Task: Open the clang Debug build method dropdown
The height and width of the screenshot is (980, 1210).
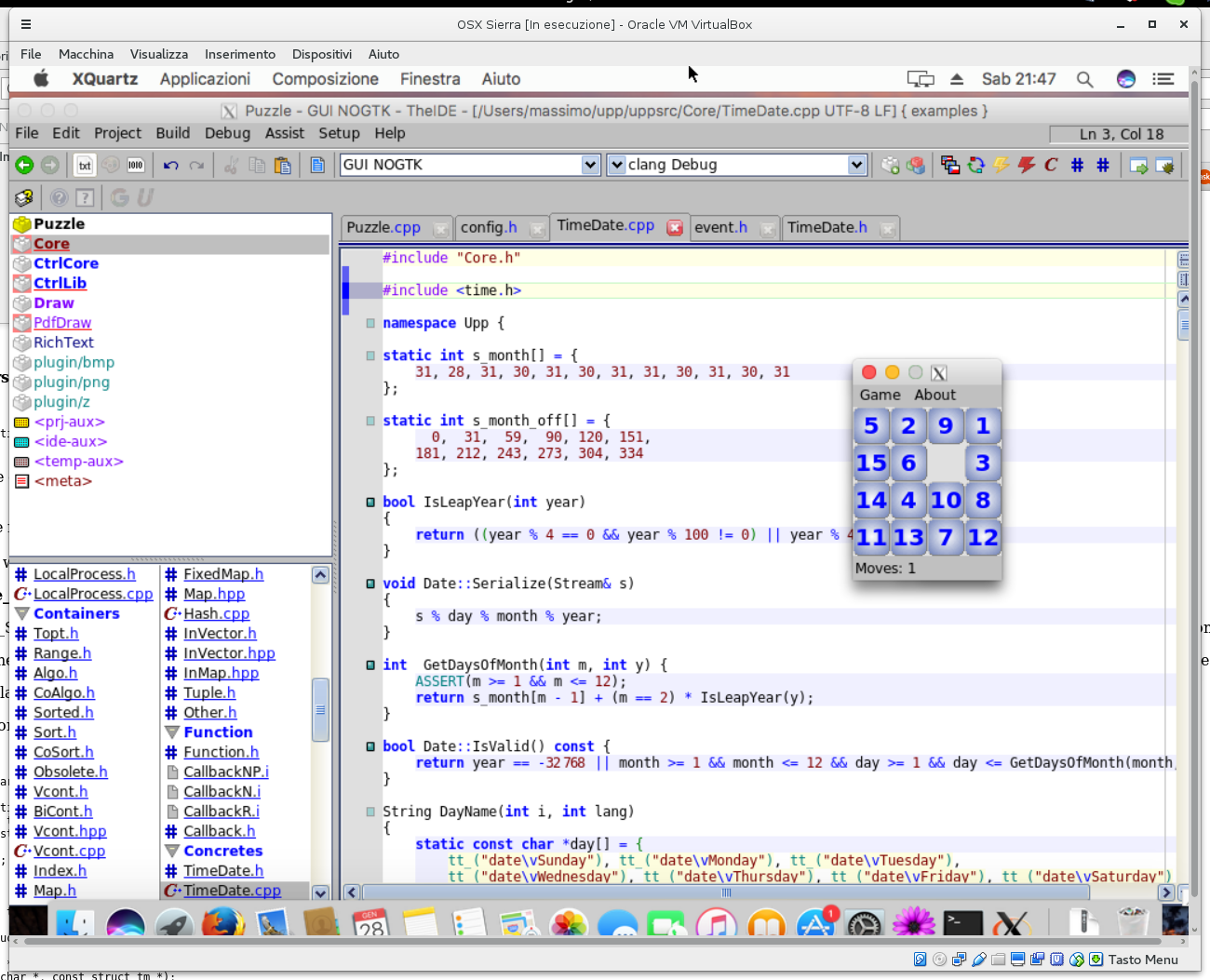Action: (x=856, y=165)
